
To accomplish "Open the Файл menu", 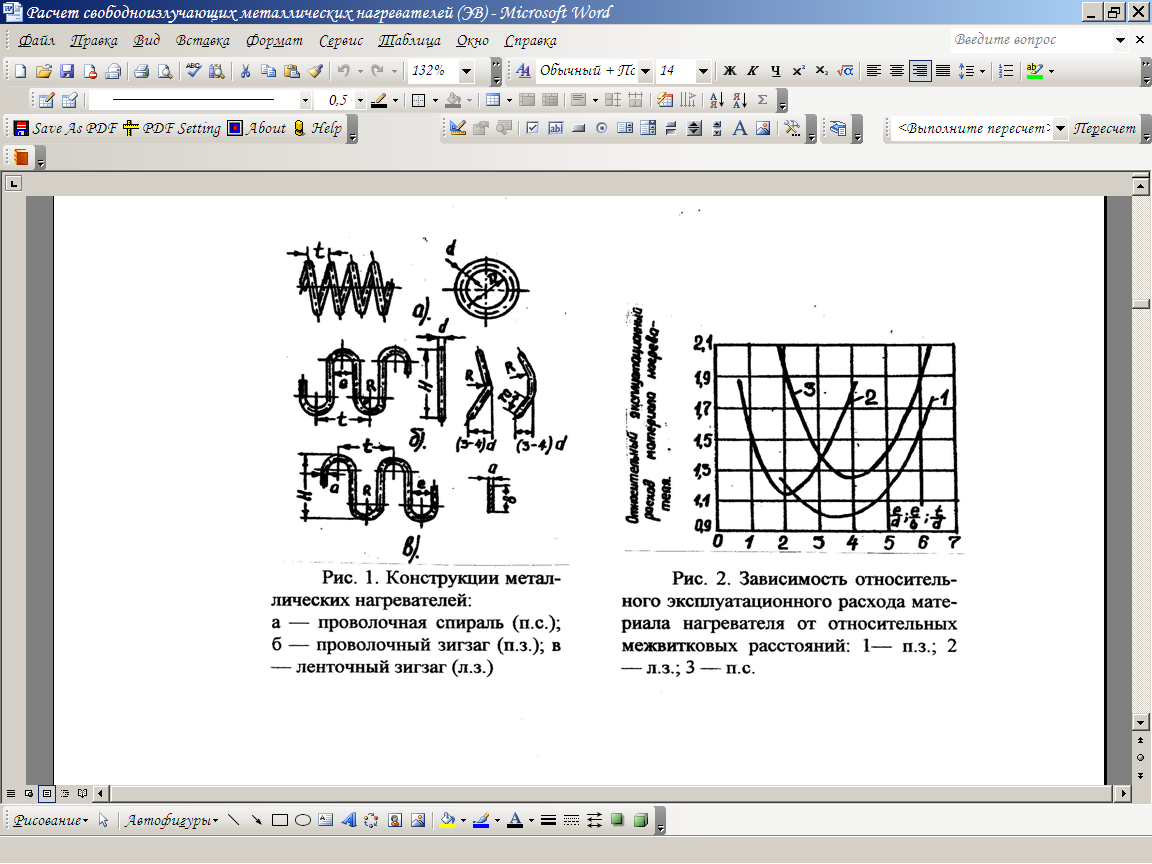I will pos(37,40).
